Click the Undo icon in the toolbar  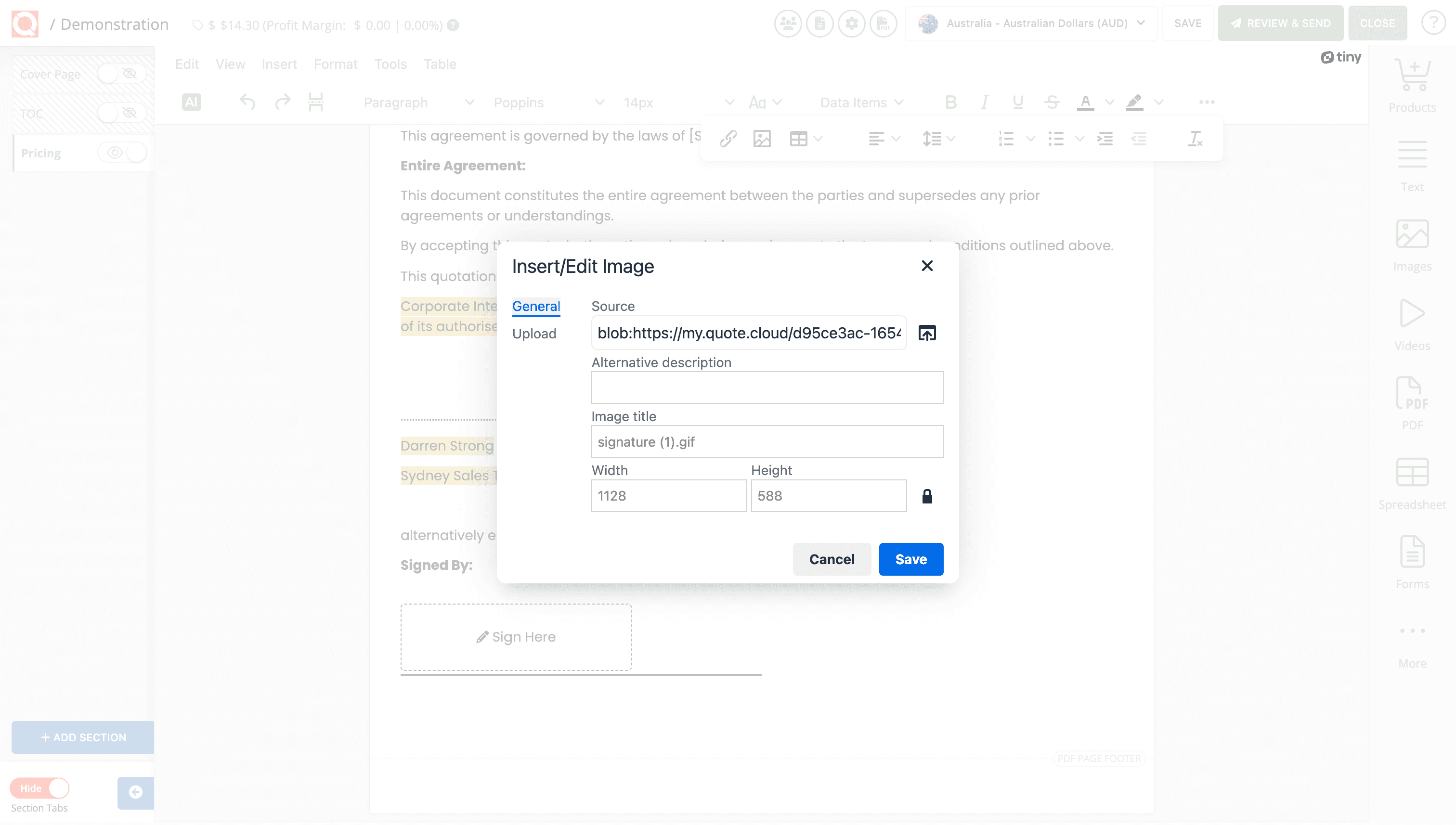click(x=247, y=102)
